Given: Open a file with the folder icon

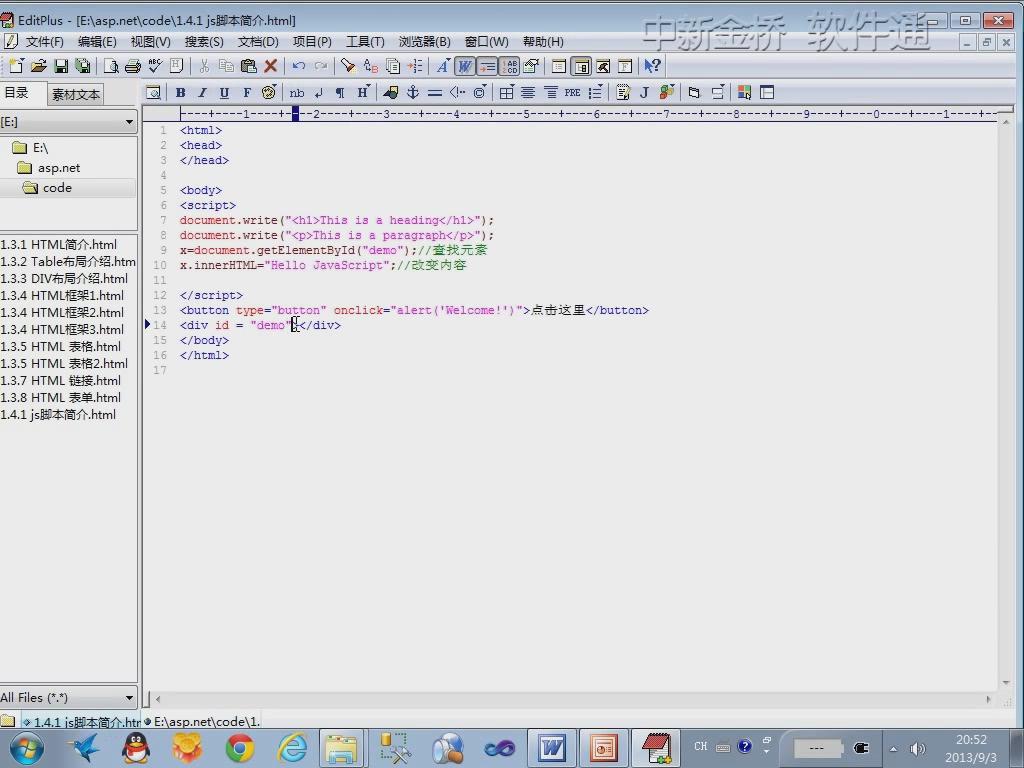Looking at the screenshot, I should [x=39, y=66].
